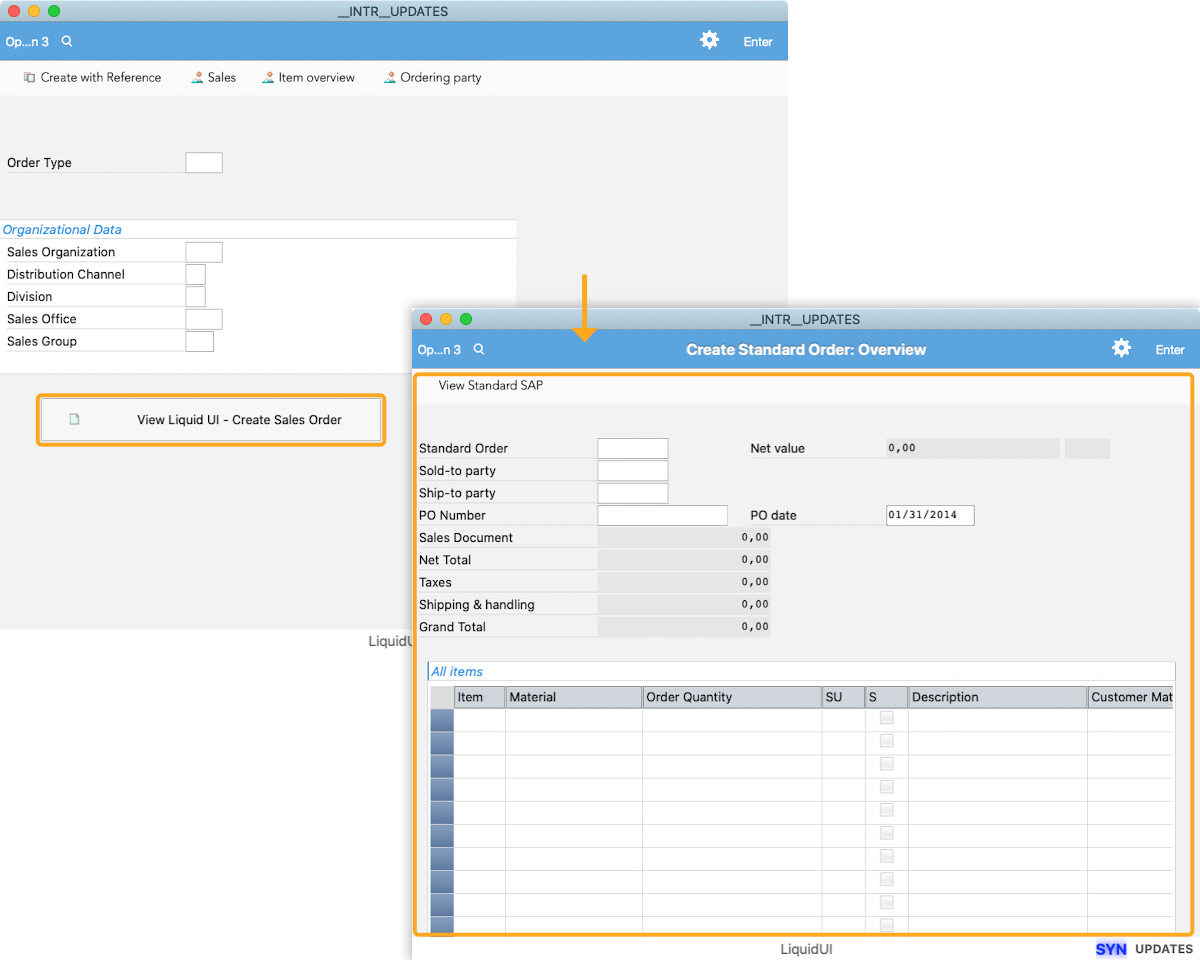Open settings gear in back window
Screen dimensions: 1200x960
point(709,40)
